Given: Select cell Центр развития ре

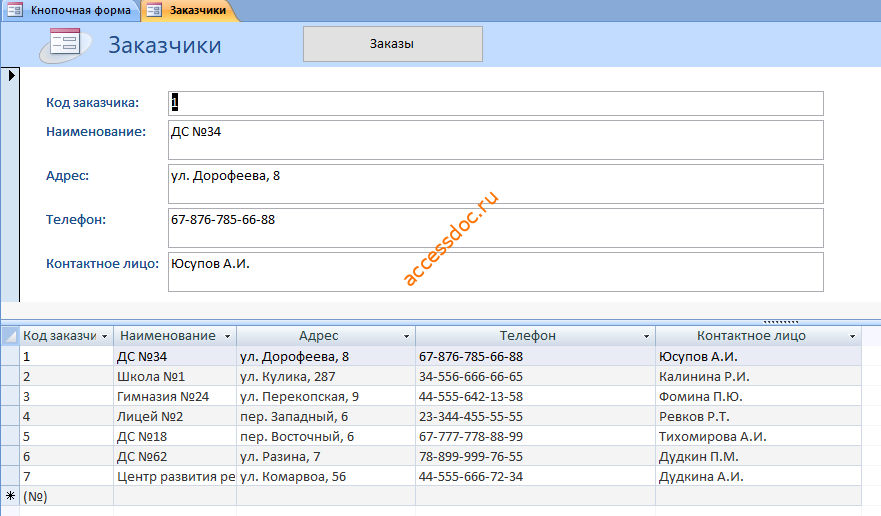Looking at the screenshot, I should point(175,477).
